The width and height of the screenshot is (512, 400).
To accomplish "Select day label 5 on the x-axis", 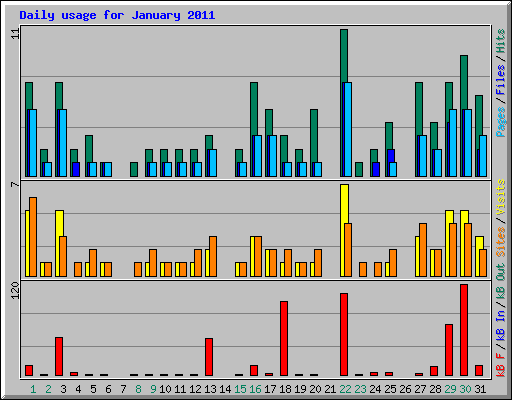I will [93, 389].
